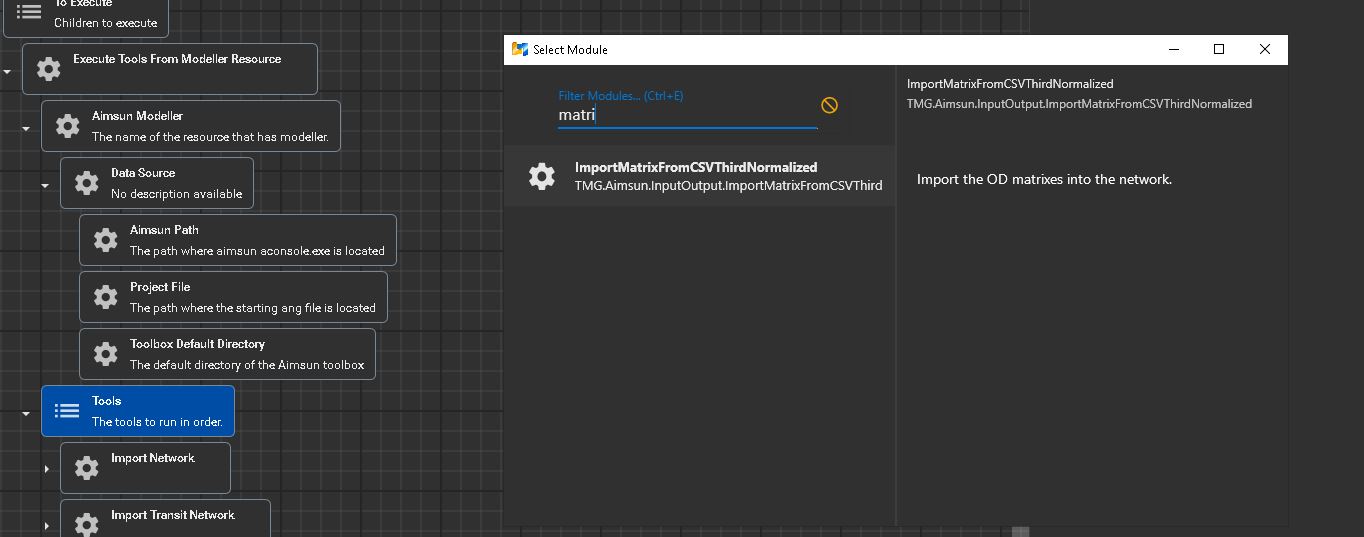The height and width of the screenshot is (537, 1364).
Task: Click gear icon of Execute Tools From Modeller Resource
Action: (x=48, y=68)
